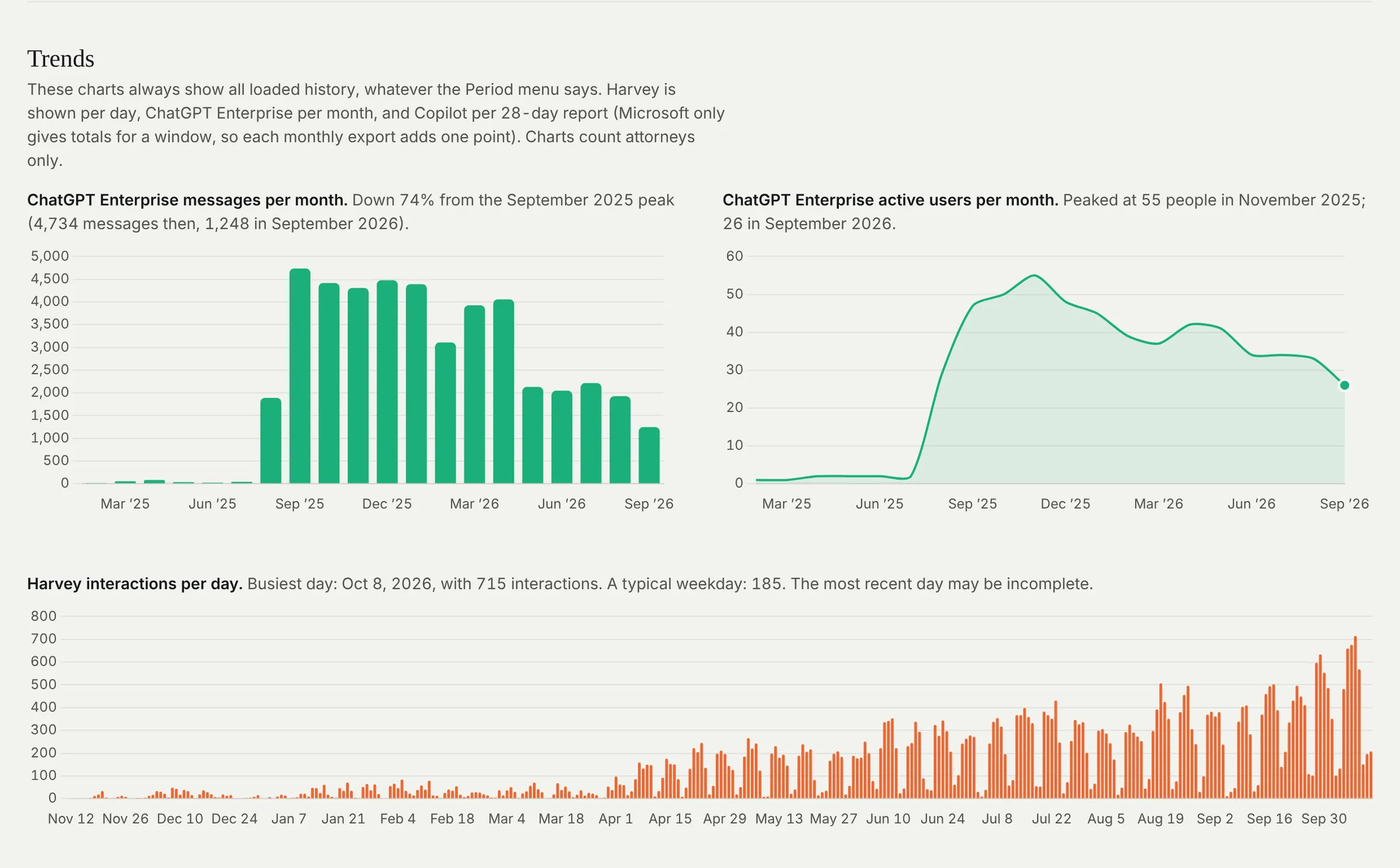
Task: Click the '60' y-axis label on users chart
Action: [x=734, y=256]
